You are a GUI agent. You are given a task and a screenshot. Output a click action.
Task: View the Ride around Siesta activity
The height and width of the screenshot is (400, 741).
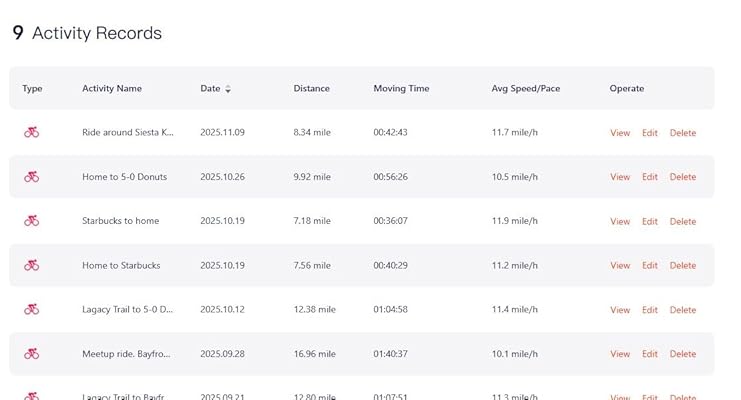620,133
